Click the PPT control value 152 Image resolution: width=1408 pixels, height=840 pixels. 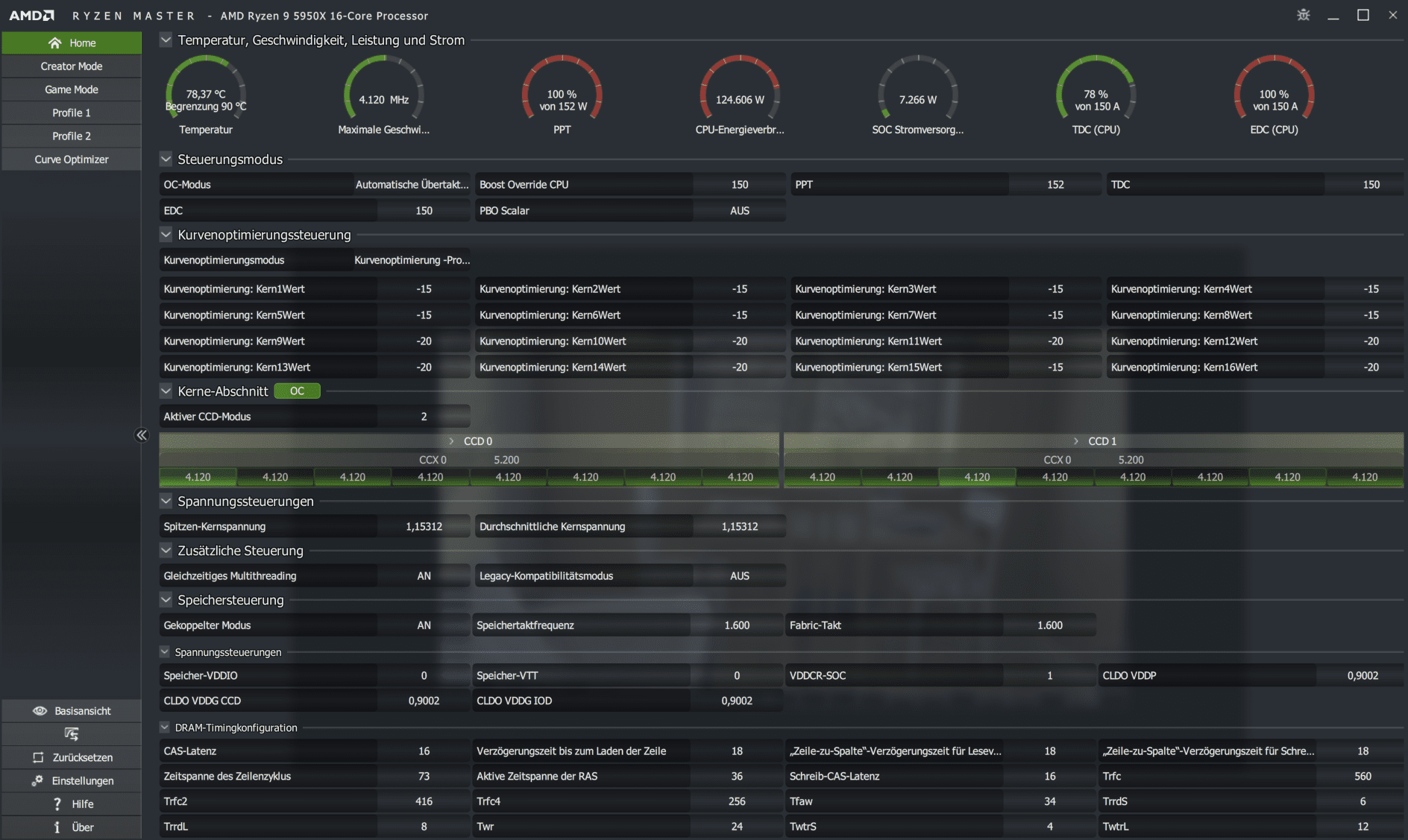coord(1055,184)
